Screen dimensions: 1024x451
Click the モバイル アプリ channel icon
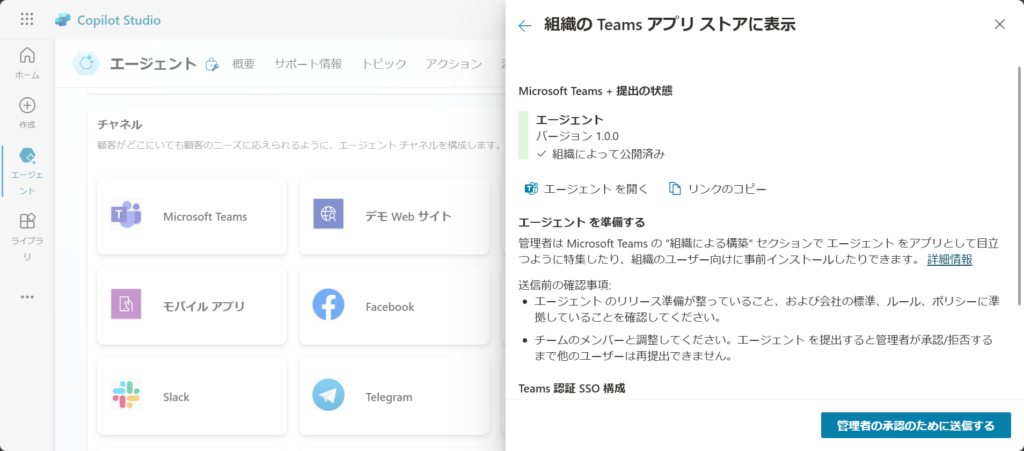pos(126,304)
